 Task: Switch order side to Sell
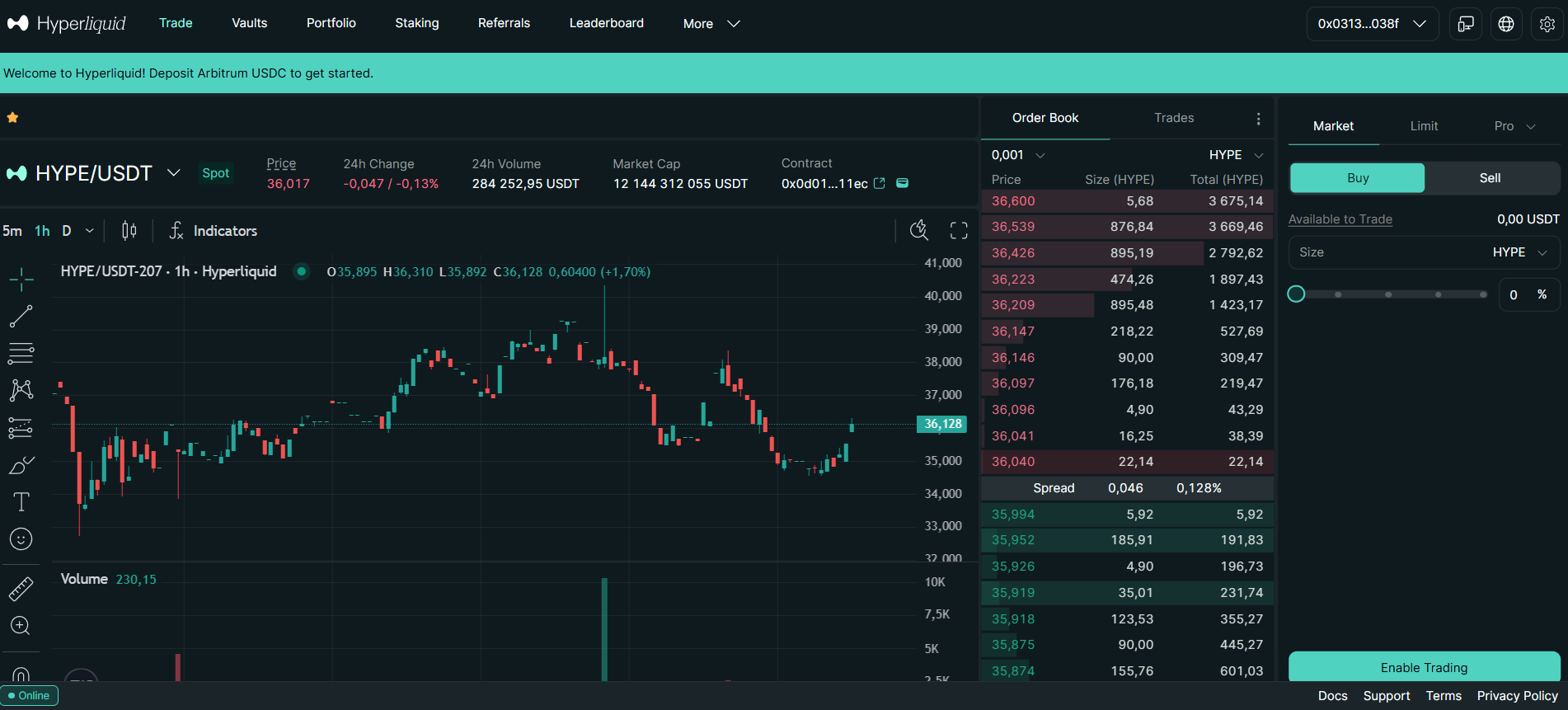pos(1490,178)
